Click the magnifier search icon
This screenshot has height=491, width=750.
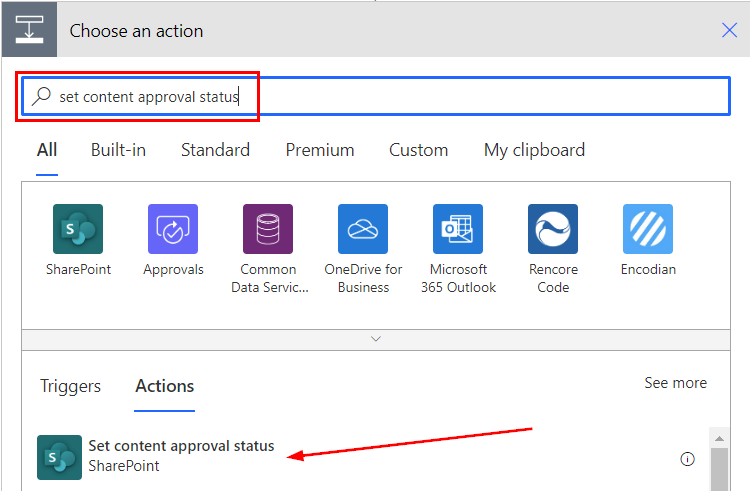coord(41,96)
